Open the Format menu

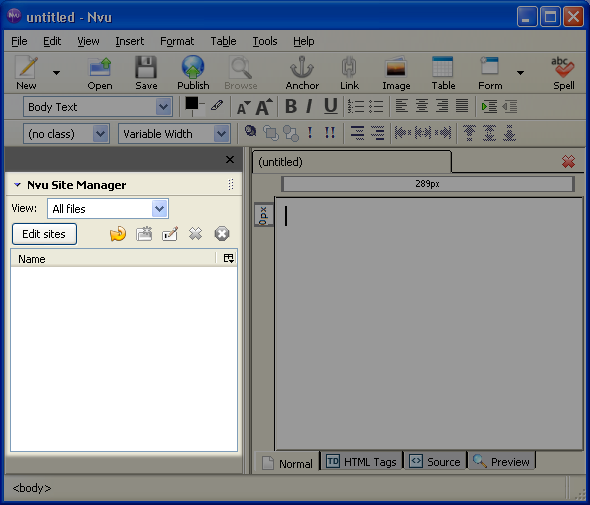click(x=177, y=41)
